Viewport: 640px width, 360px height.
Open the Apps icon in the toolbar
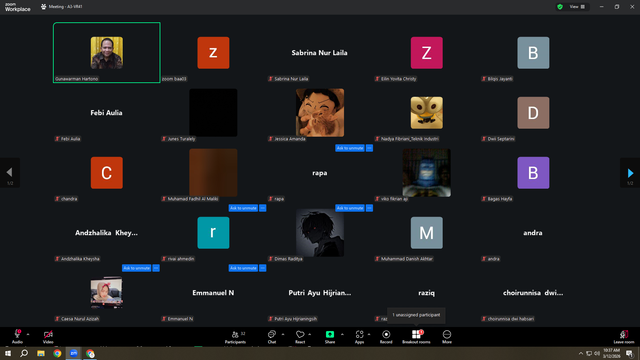(359, 334)
